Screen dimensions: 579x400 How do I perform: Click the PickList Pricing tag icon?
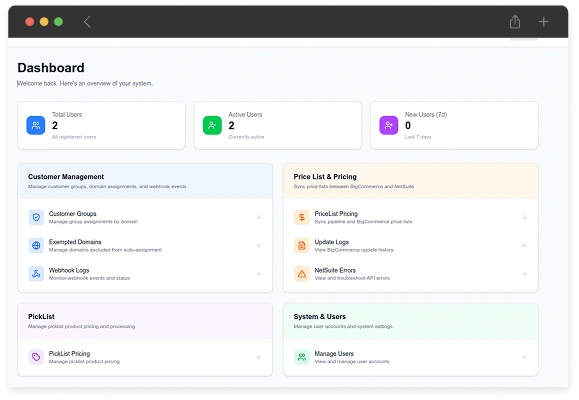pyautogui.click(x=36, y=357)
